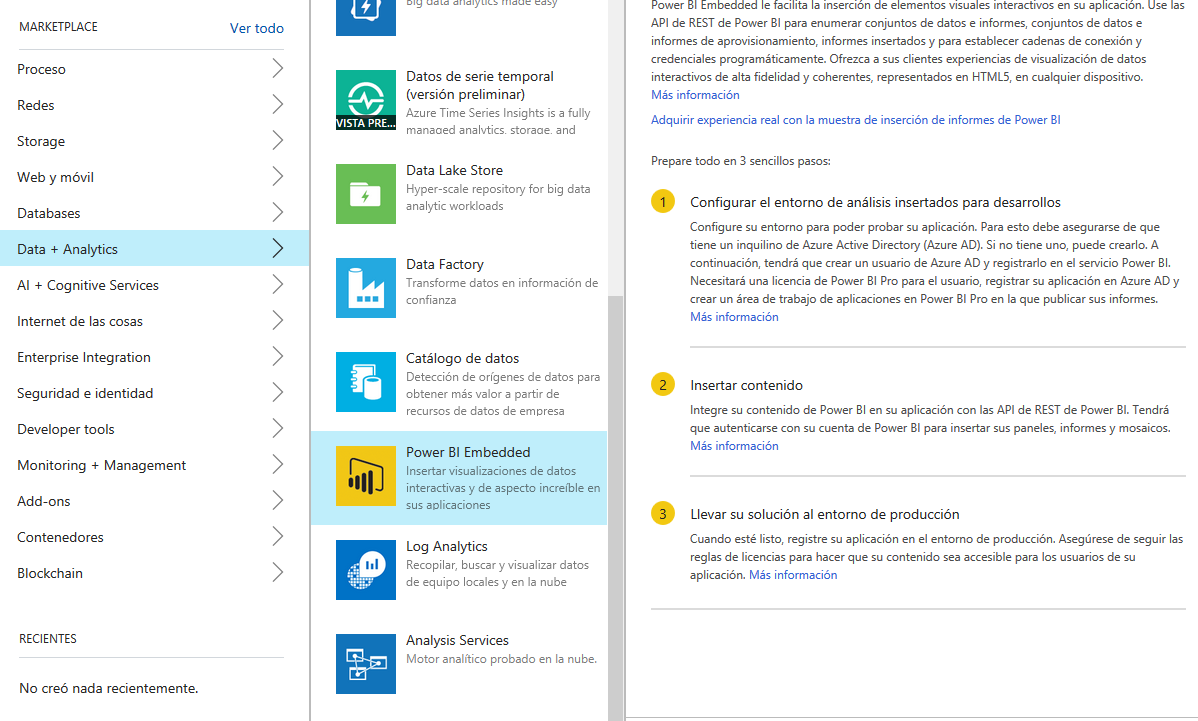Click the Time Series Insights preview icon
1198x721 pixels.
click(x=366, y=100)
